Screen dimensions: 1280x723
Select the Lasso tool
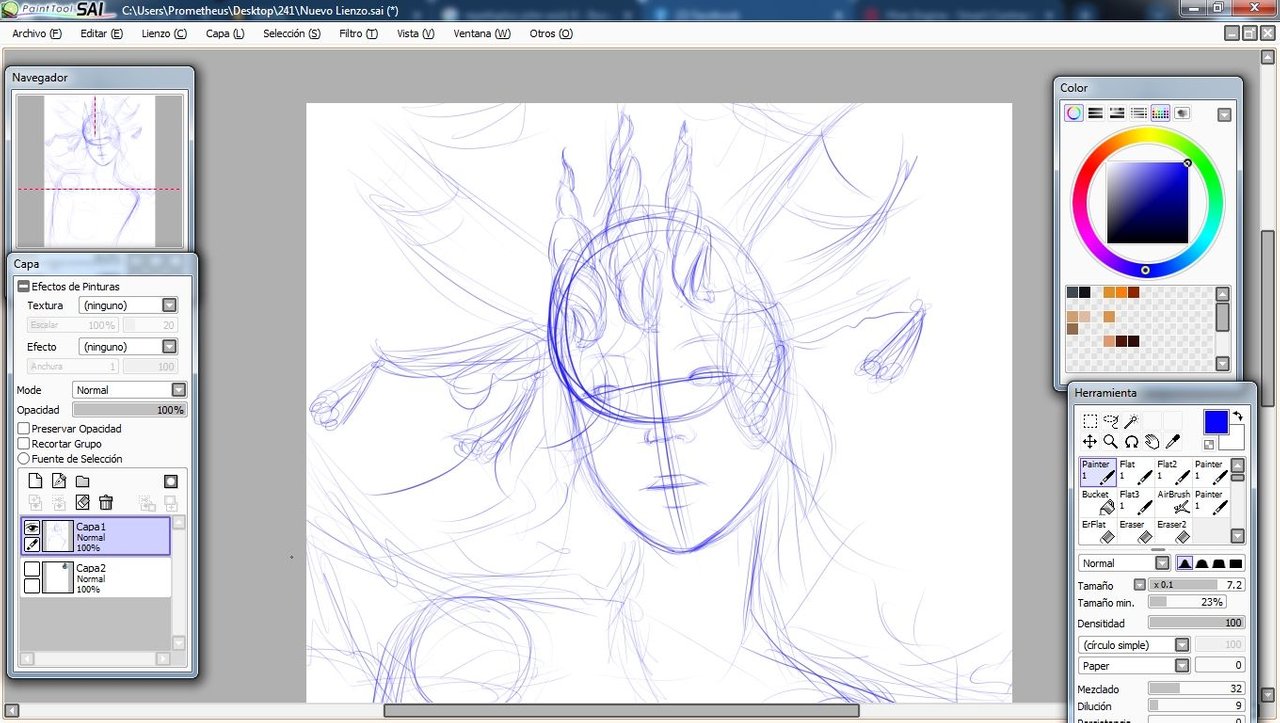tap(1111, 422)
